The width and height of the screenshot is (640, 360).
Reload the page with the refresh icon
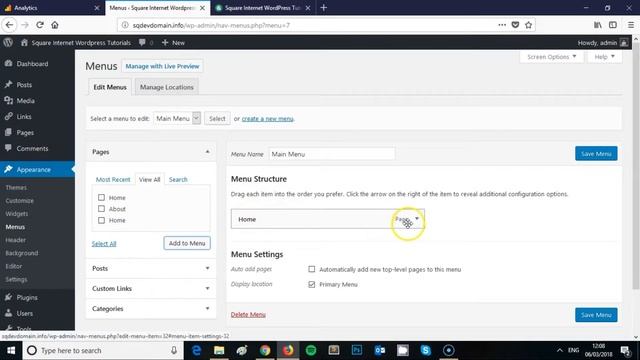(x=40, y=25)
